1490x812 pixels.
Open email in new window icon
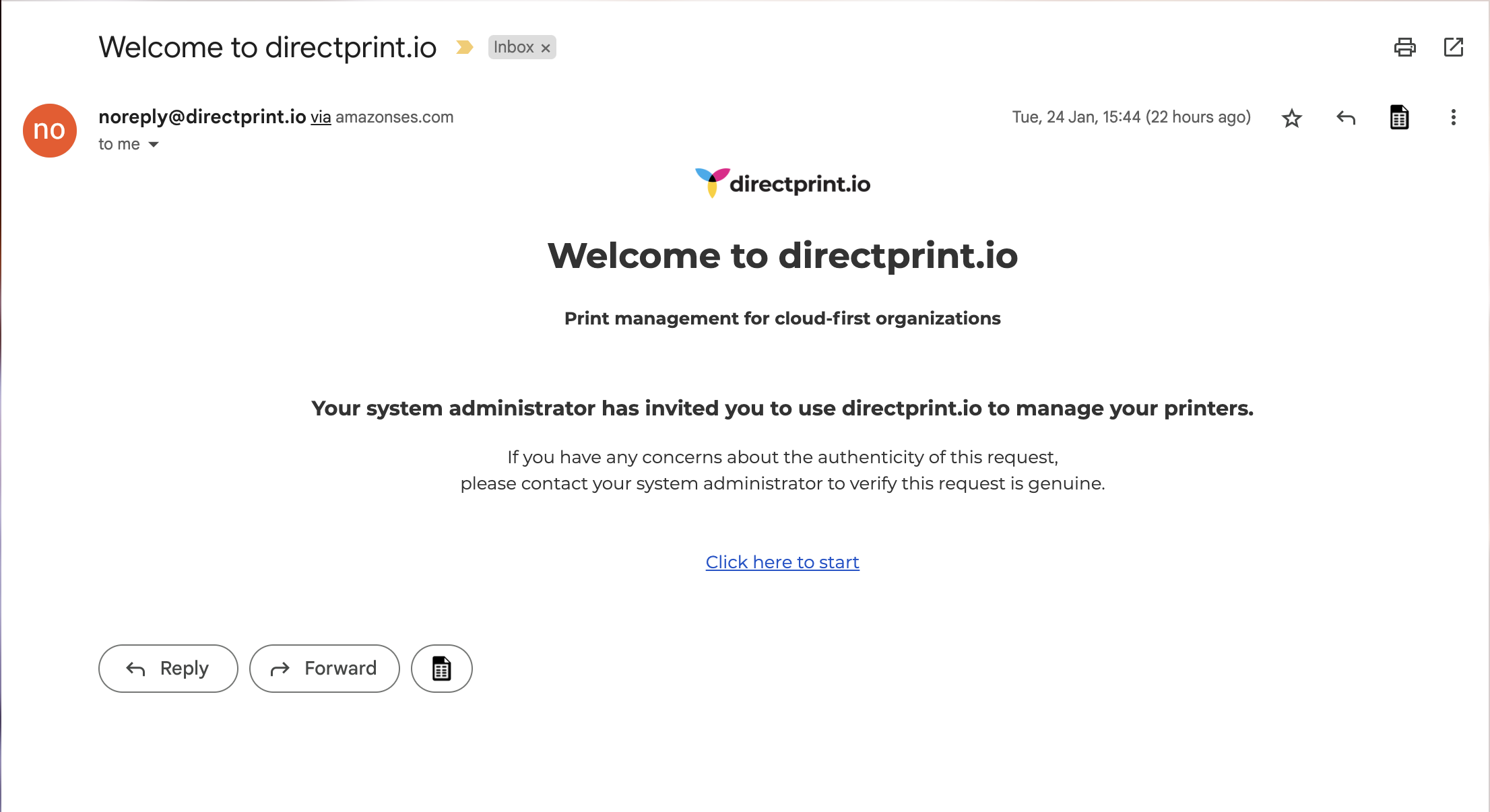point(1453,47)
